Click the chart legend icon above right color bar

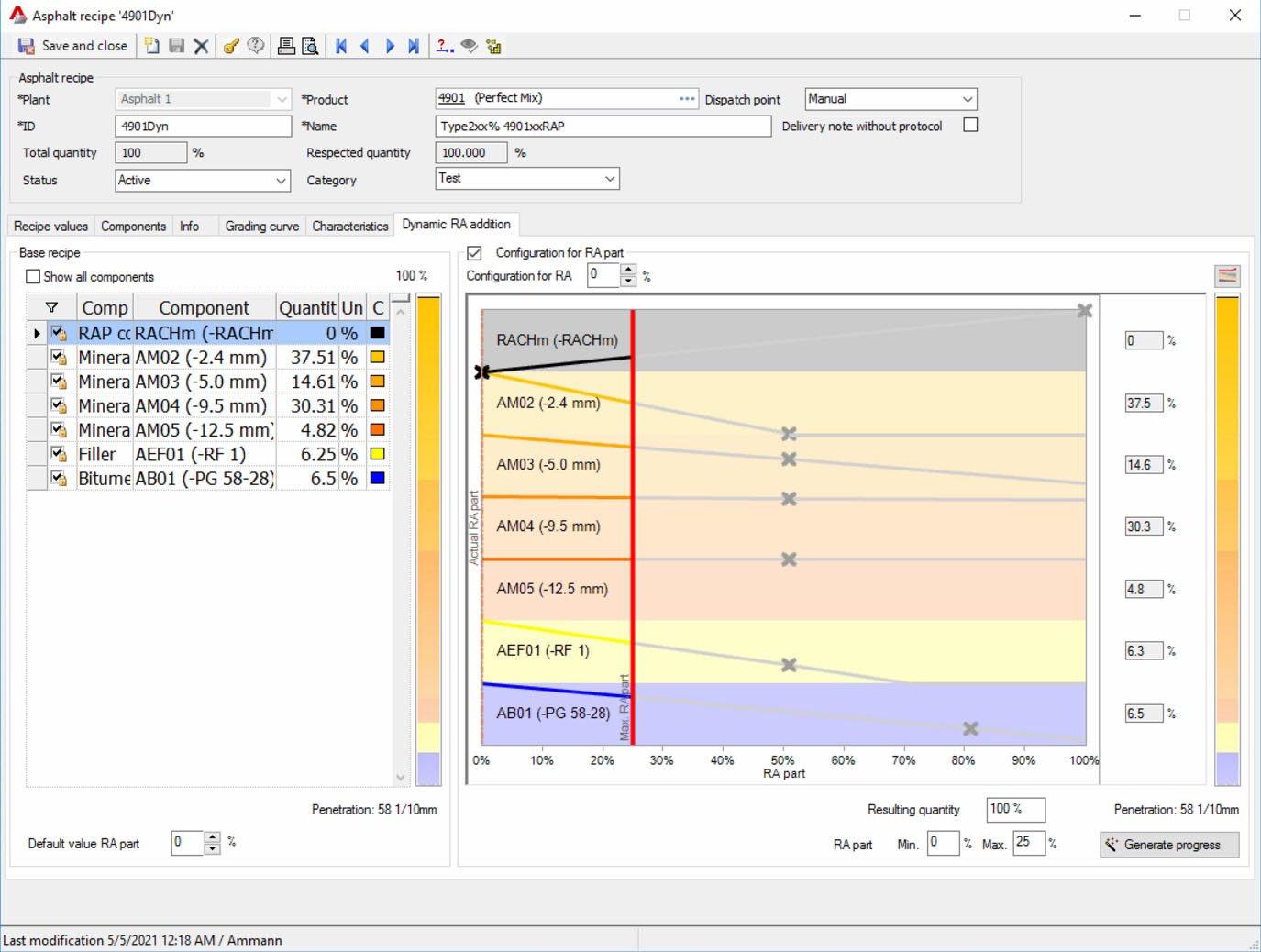click(1227, 275)
